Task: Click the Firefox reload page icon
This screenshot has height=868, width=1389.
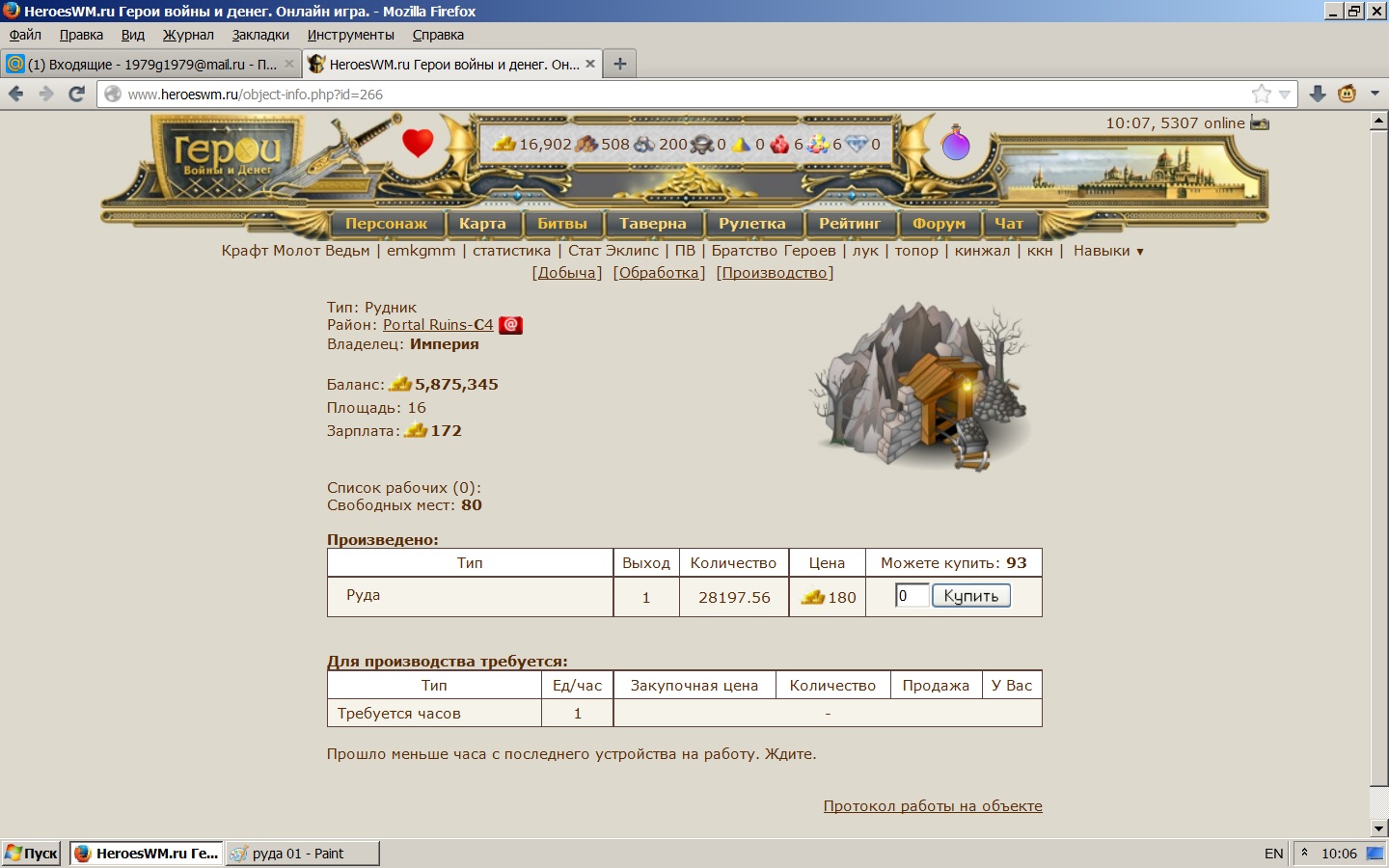Action: [77, 94]
